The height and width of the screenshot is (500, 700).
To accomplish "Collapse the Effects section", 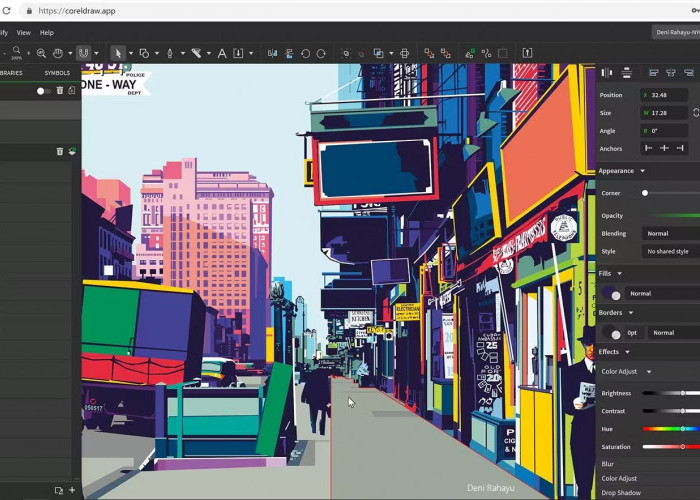I will 628,352.
